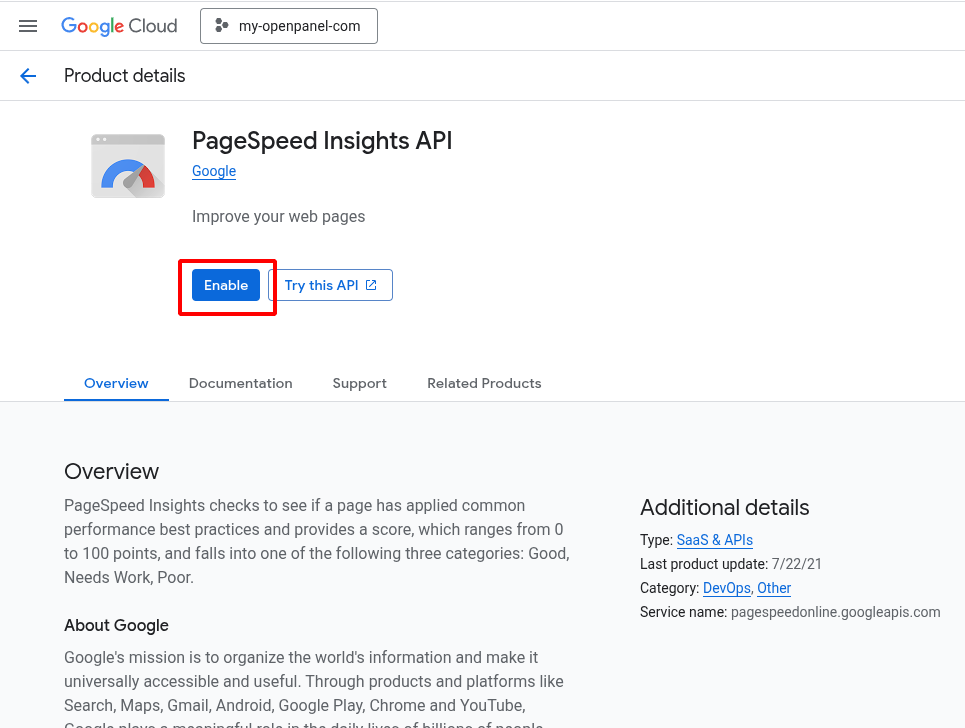Click the pagespeedonline.googleapis.com service name
Screen dimensions: 965x728
tap(835, 612)
